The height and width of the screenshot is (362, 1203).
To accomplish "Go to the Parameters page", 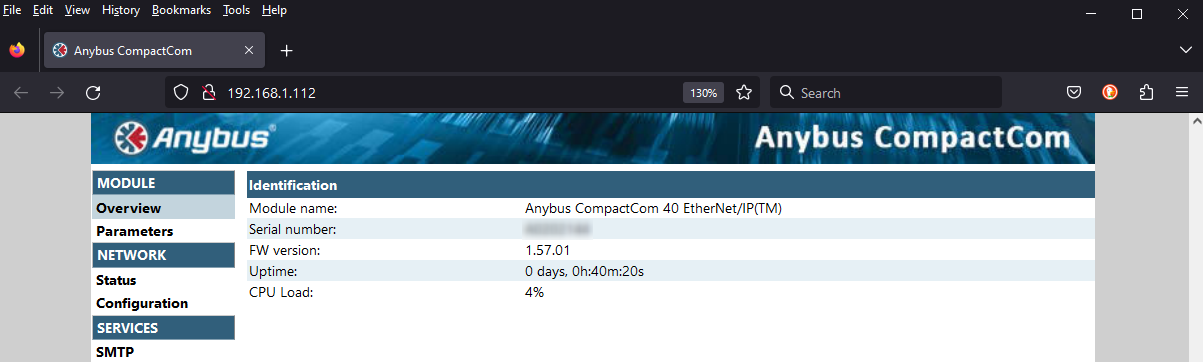I will 135,231.
